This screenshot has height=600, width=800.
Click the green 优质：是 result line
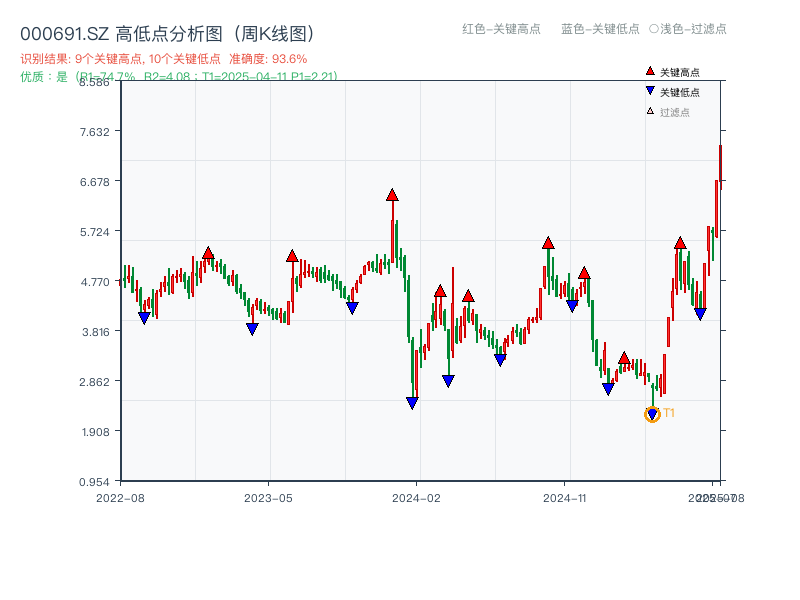point(179,77)
